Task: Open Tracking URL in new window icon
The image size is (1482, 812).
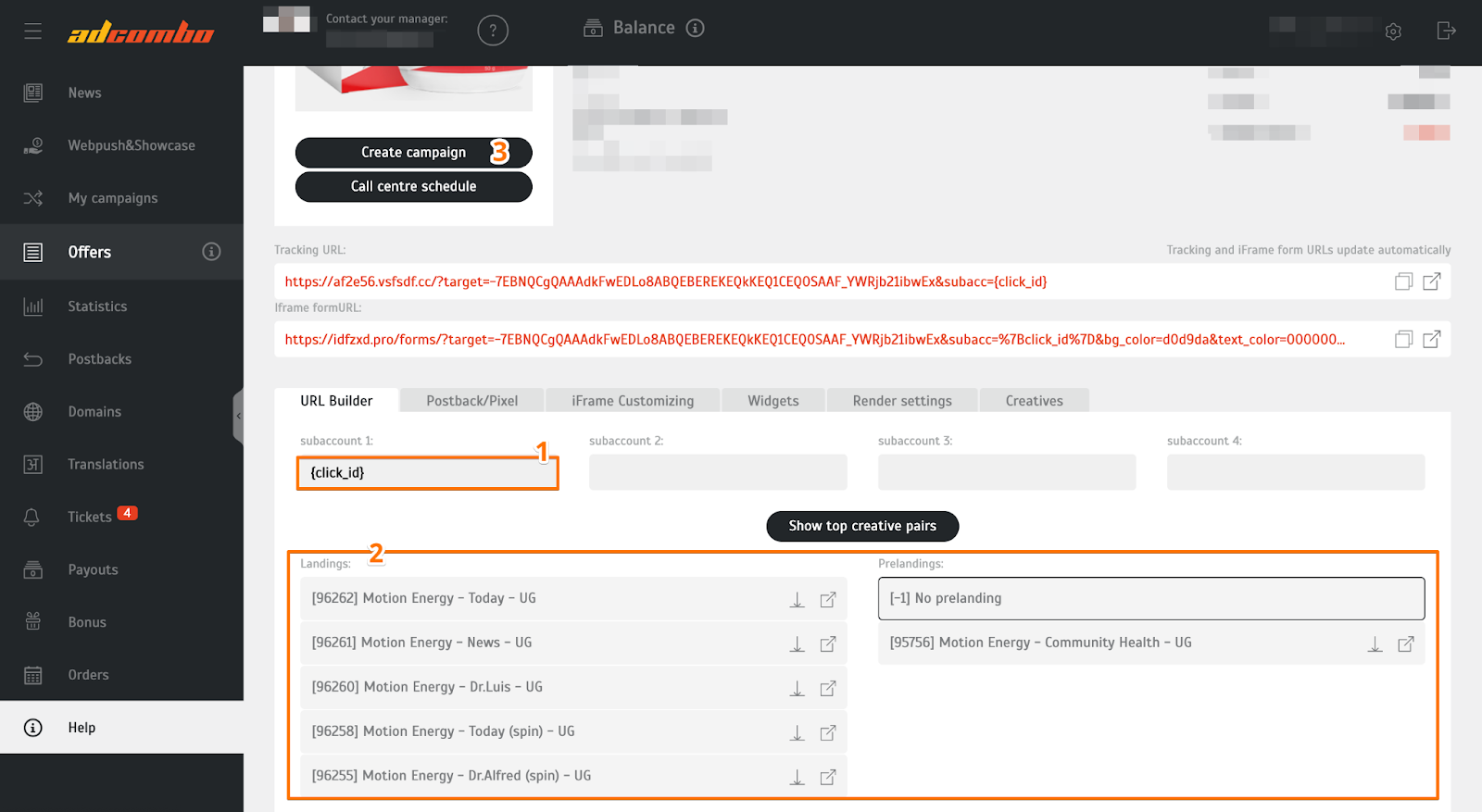Action: 1431,281
